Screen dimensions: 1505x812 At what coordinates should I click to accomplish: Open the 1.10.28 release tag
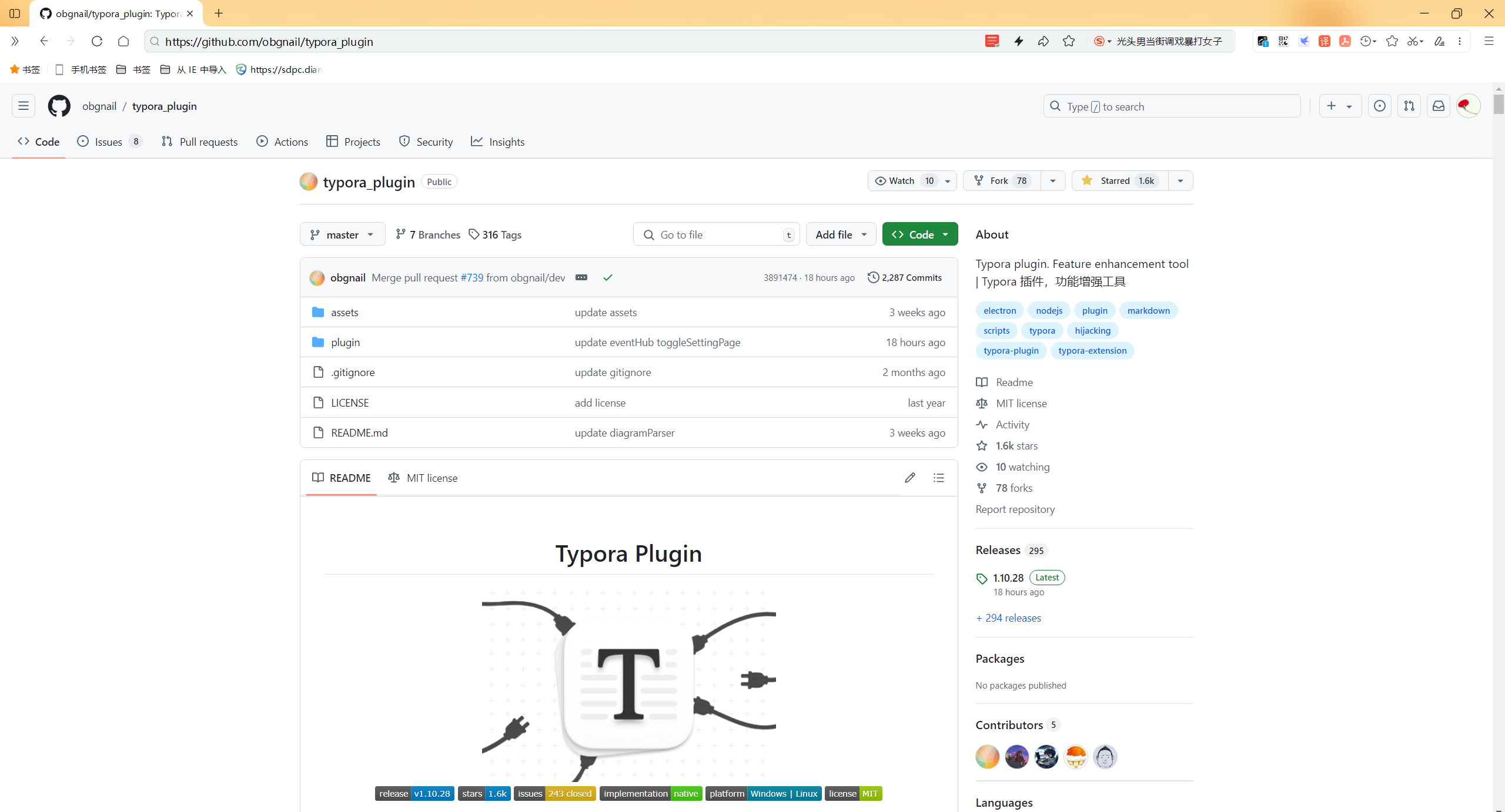(1008, 578)
